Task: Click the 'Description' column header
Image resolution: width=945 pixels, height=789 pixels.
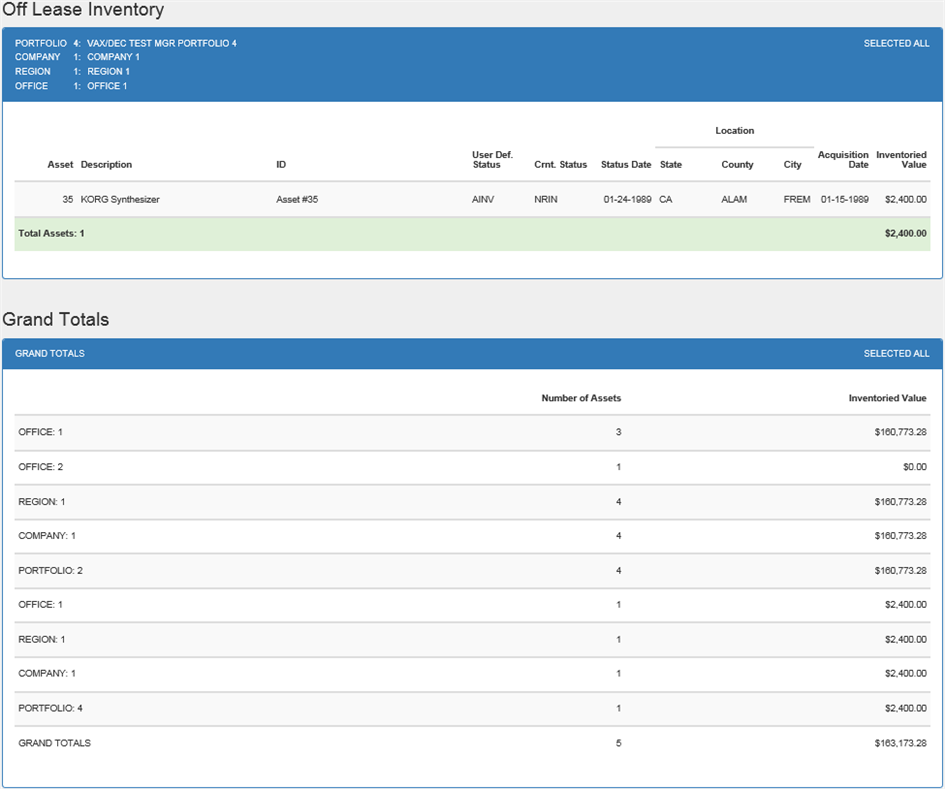Action: [x=106, y=165]
